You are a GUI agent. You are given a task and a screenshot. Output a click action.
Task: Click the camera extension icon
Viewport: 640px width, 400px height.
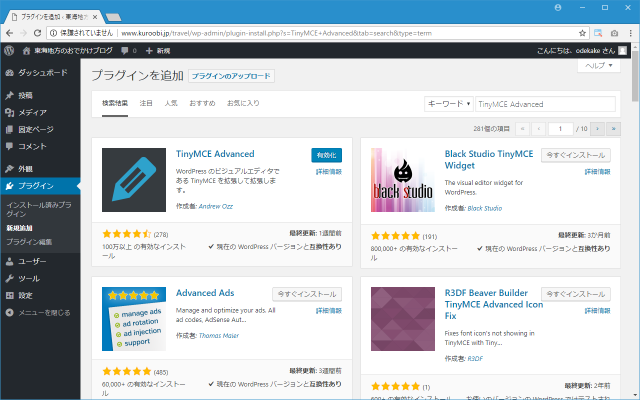point(614,33)
